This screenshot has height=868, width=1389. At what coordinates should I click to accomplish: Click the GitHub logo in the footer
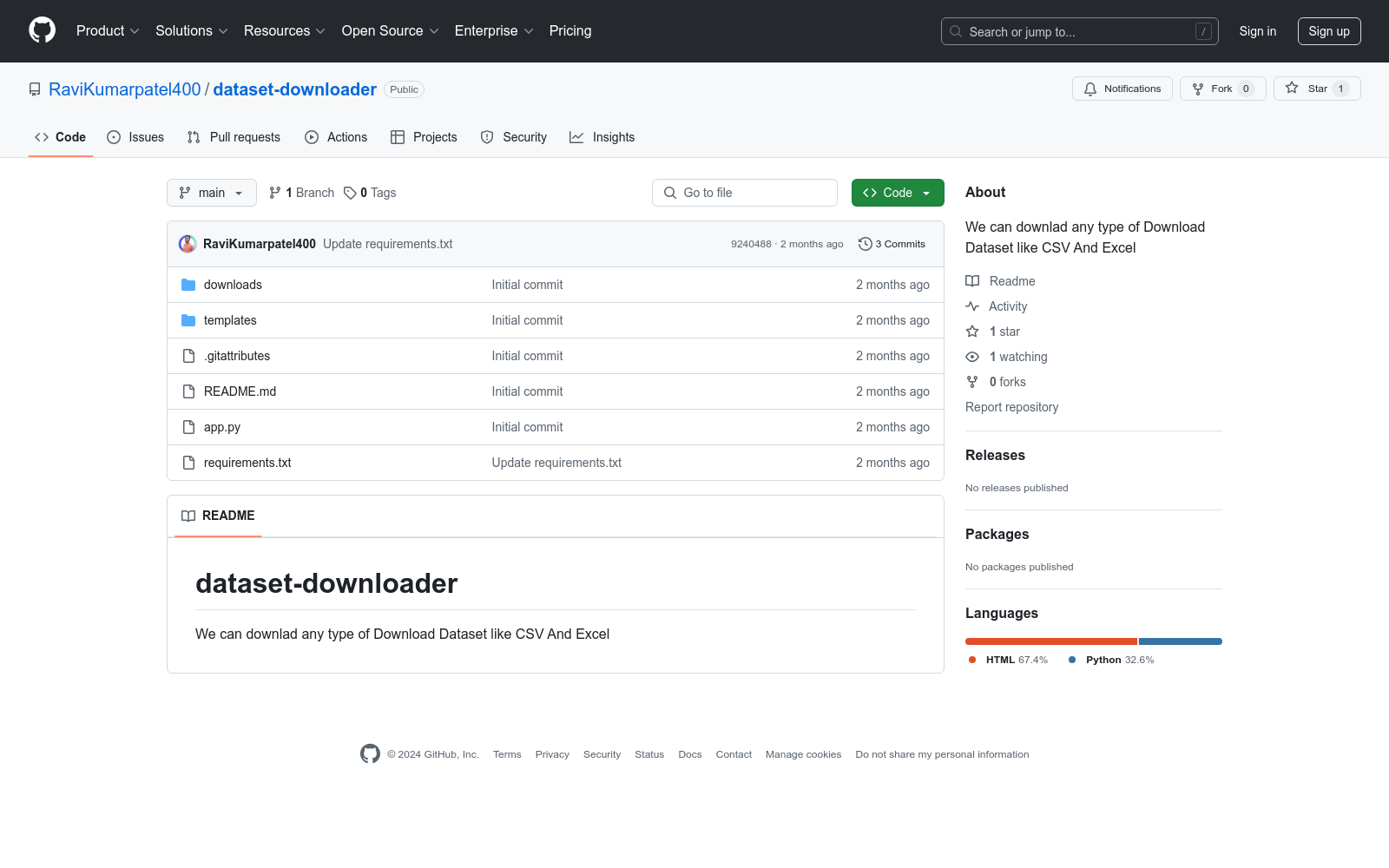[x=371, y=754]
